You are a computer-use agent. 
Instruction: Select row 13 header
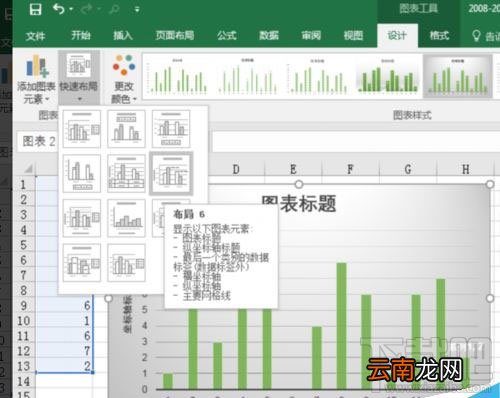[23, 366]
